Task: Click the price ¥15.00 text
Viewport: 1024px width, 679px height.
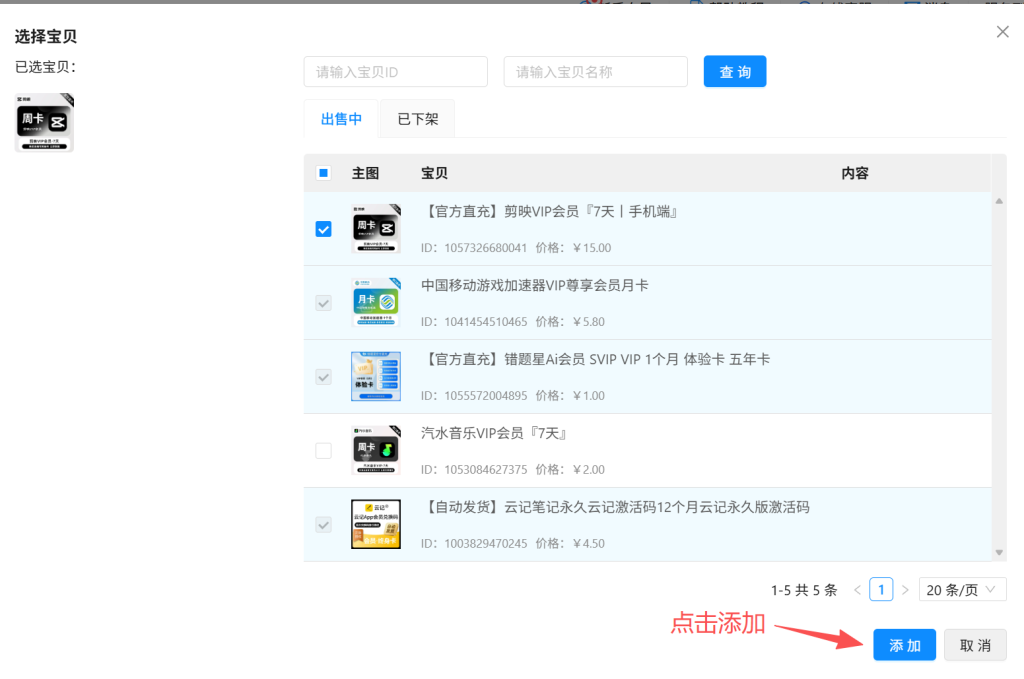Action: pyautogui.click(x=592, y=248)
